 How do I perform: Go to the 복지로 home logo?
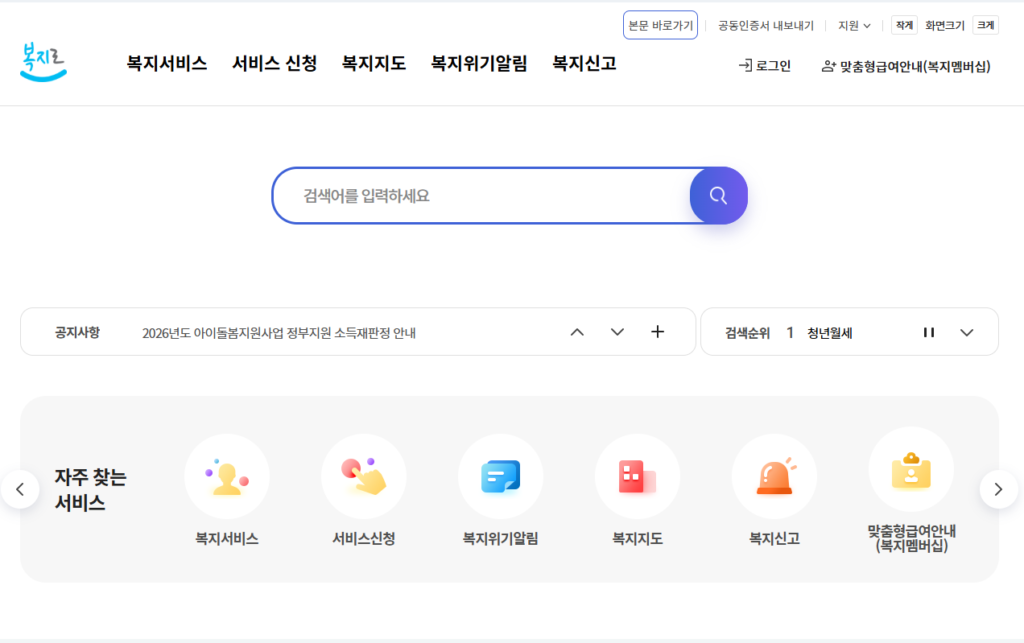click(x=43, y=62)
